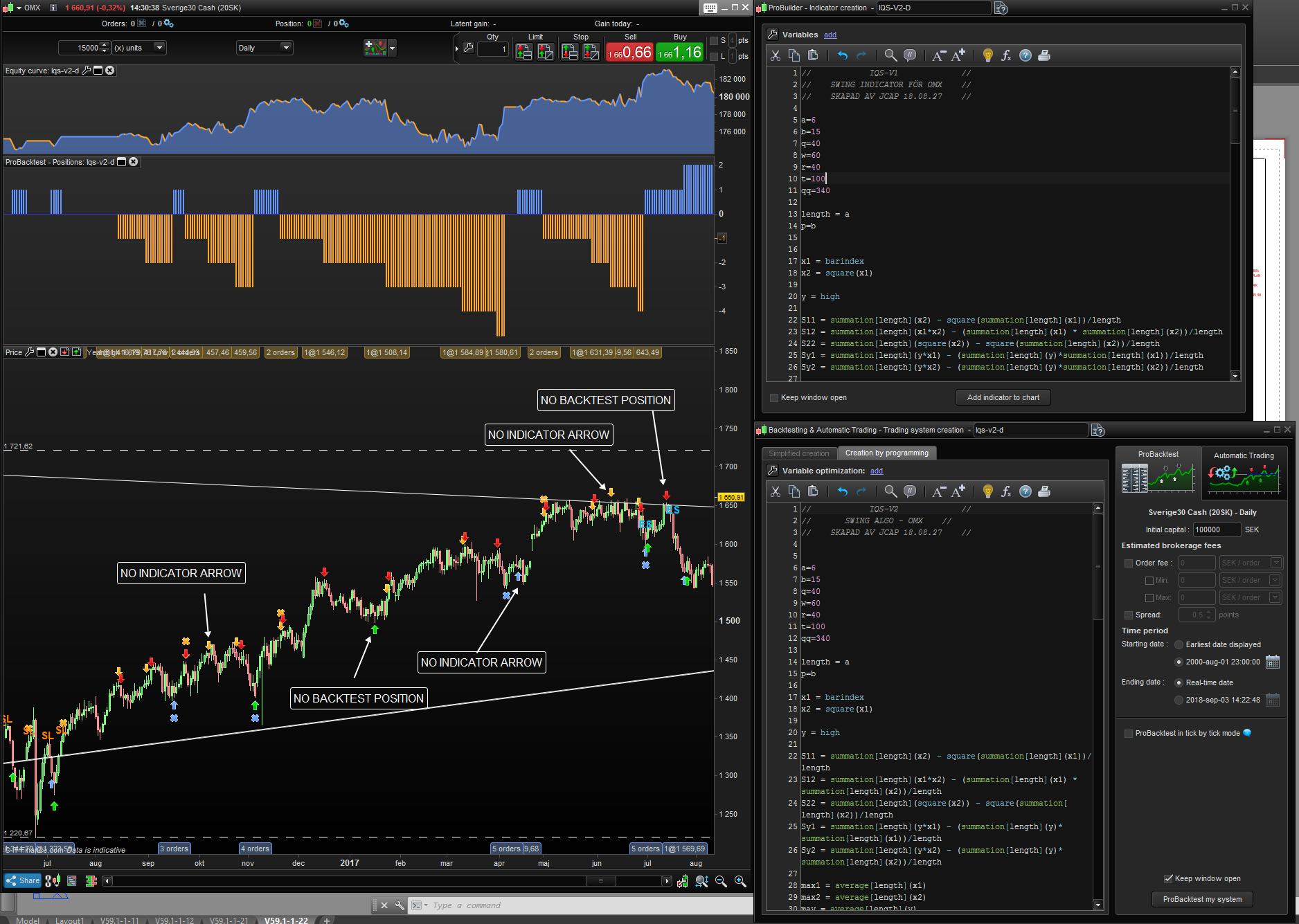Enable Keep window open in ProBuilder window
This screenshot has width=1299, height=924.
click(x=774, y=398)
